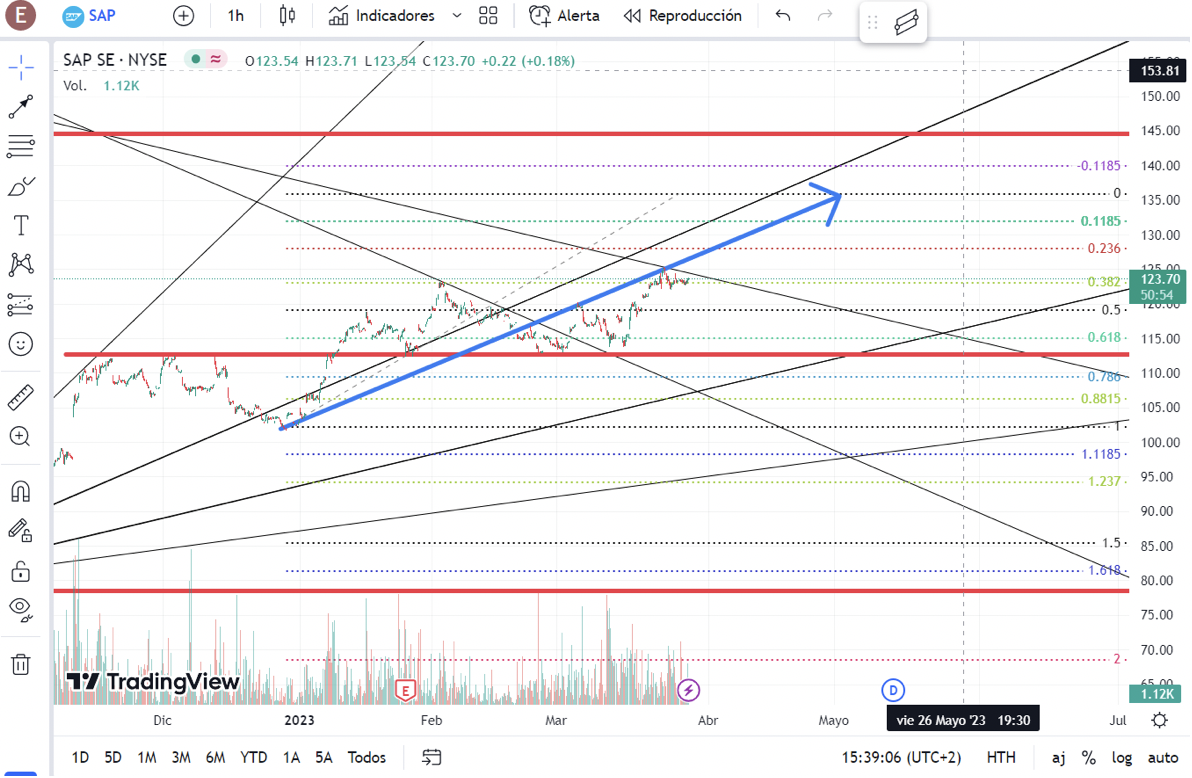Open the dividend D marker
The width and height of the screenshot is (1192, 778).
coord(893,691)
